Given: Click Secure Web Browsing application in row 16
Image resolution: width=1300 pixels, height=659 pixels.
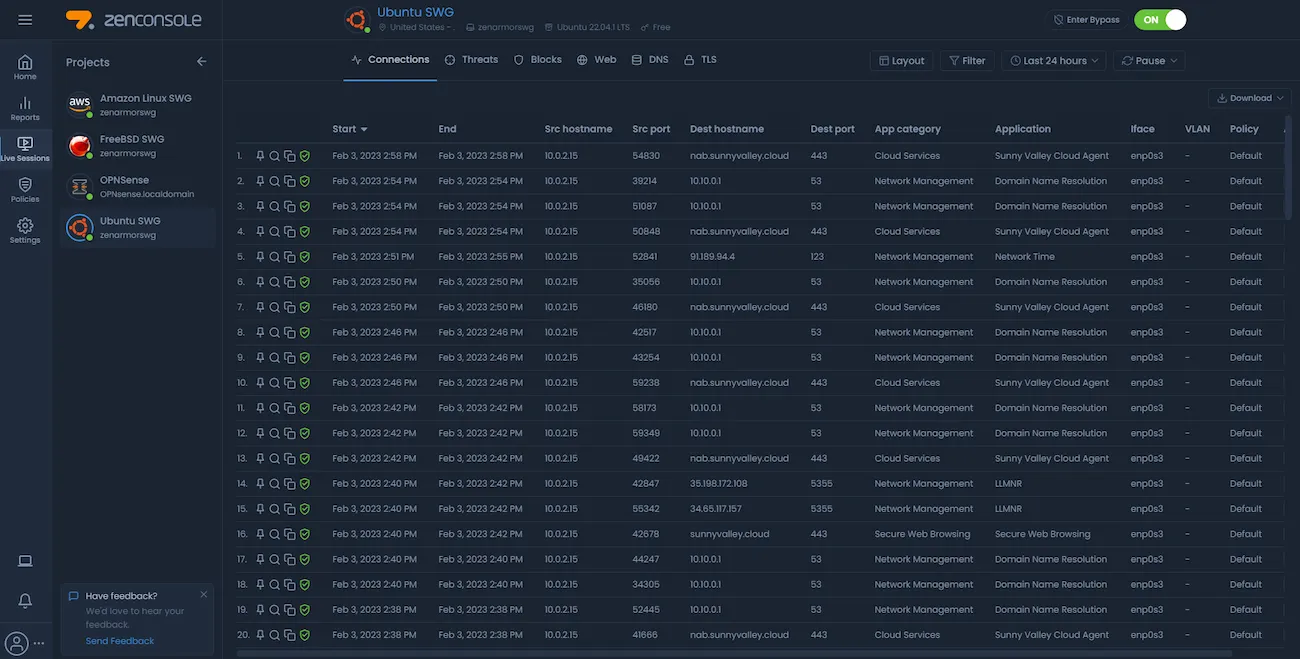Looking at the screenshot, I should [1043, 534].
